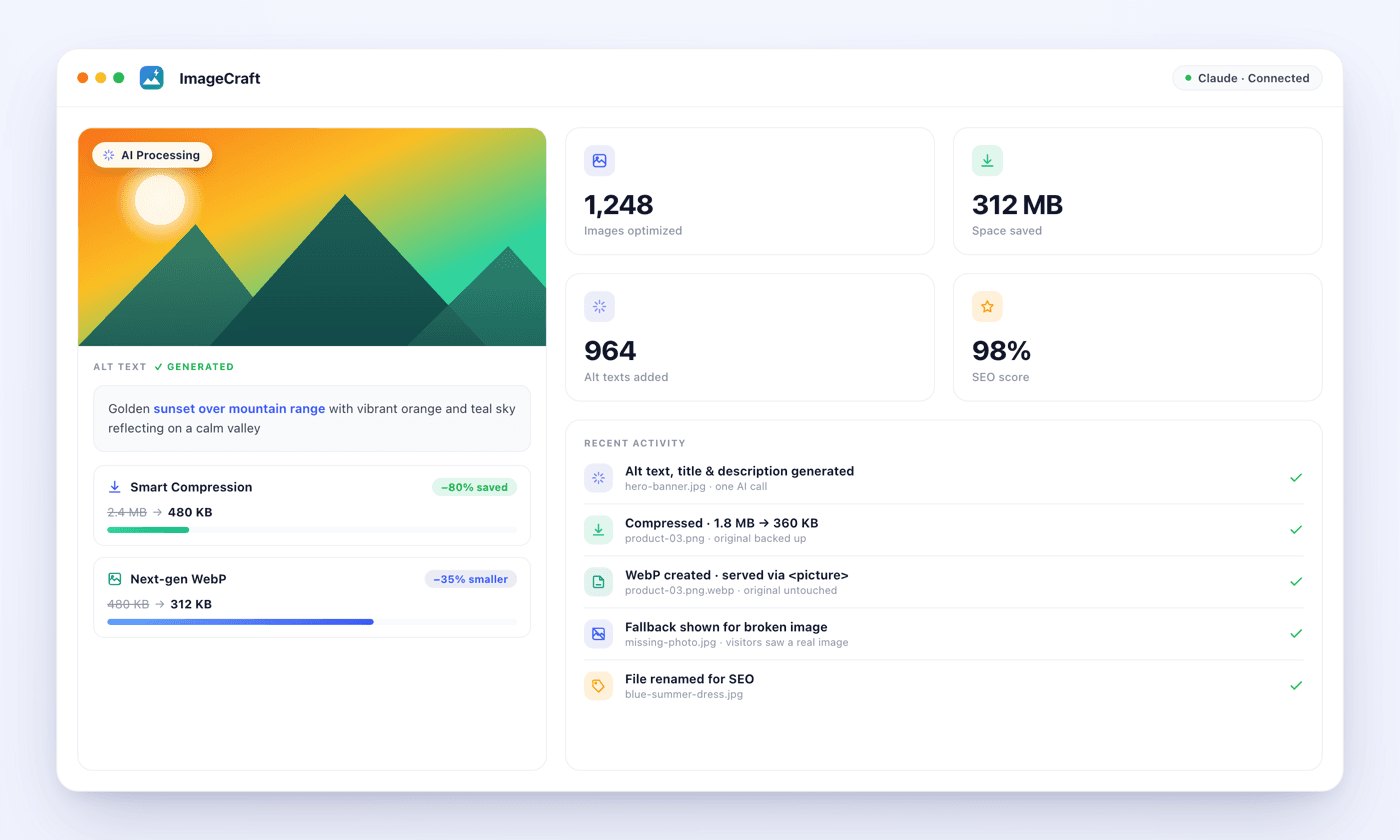Click the −80% saved badge

click(474, 487)
